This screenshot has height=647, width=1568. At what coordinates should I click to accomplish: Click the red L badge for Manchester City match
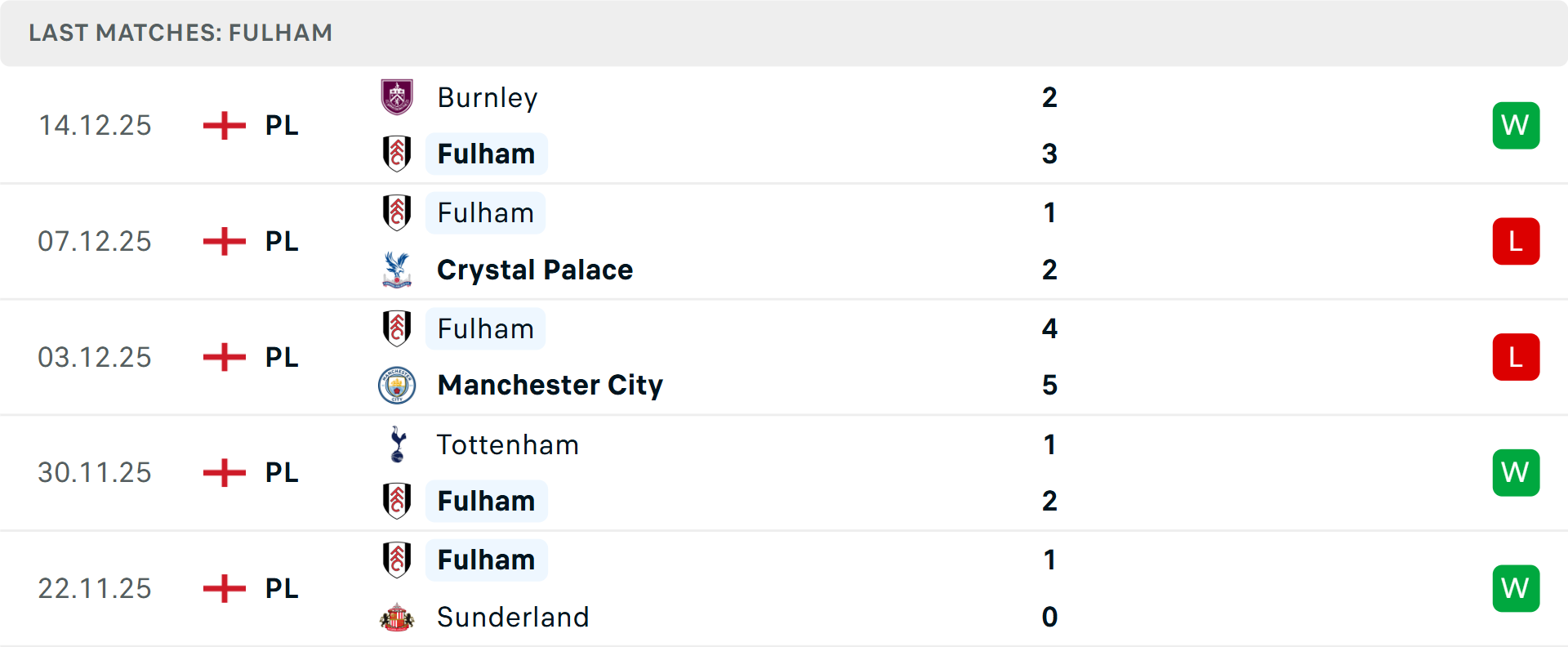click(1516, 357)
